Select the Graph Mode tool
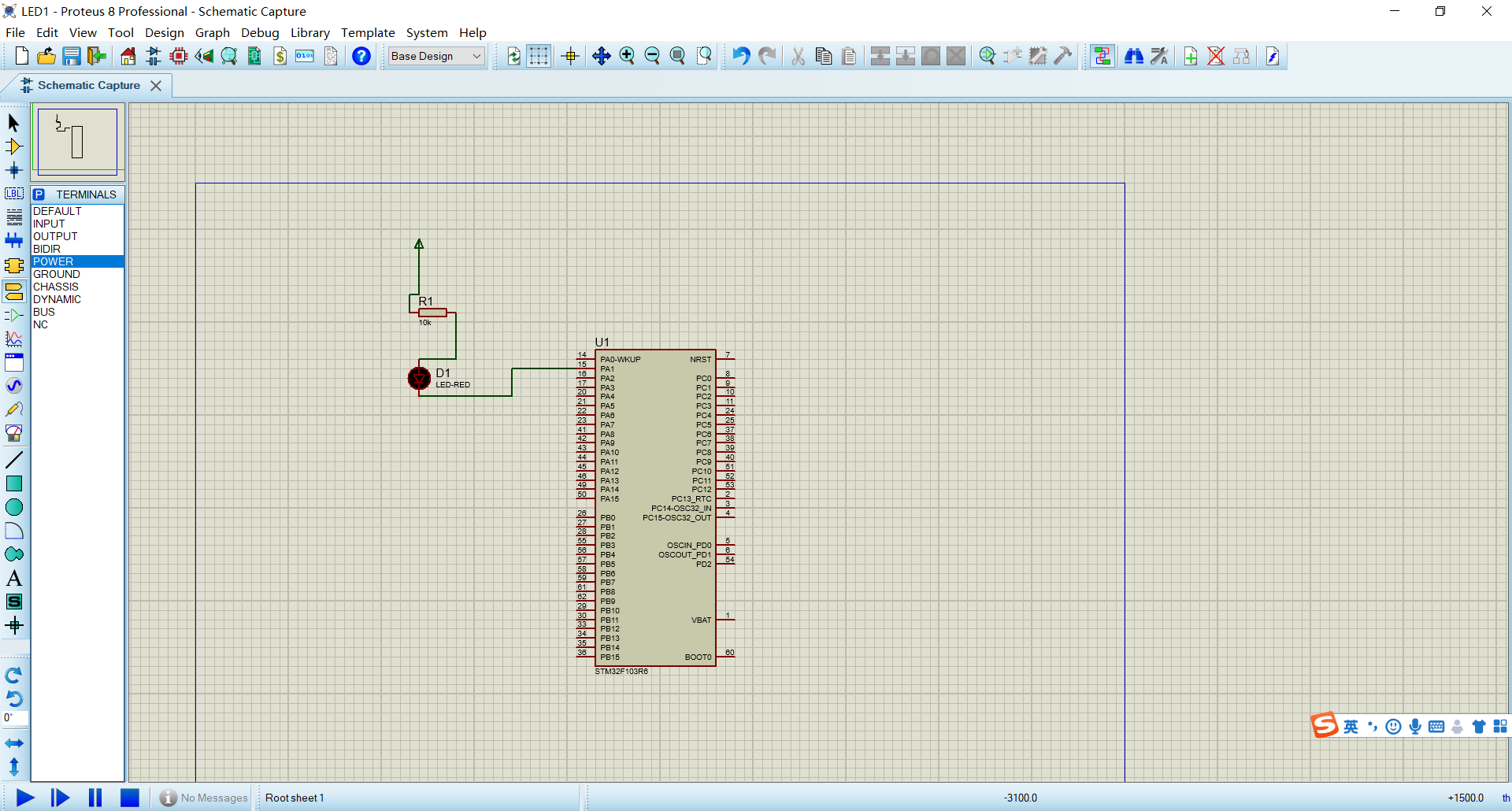The width and height of the screenshot is (1512, 811). (14, 339)
